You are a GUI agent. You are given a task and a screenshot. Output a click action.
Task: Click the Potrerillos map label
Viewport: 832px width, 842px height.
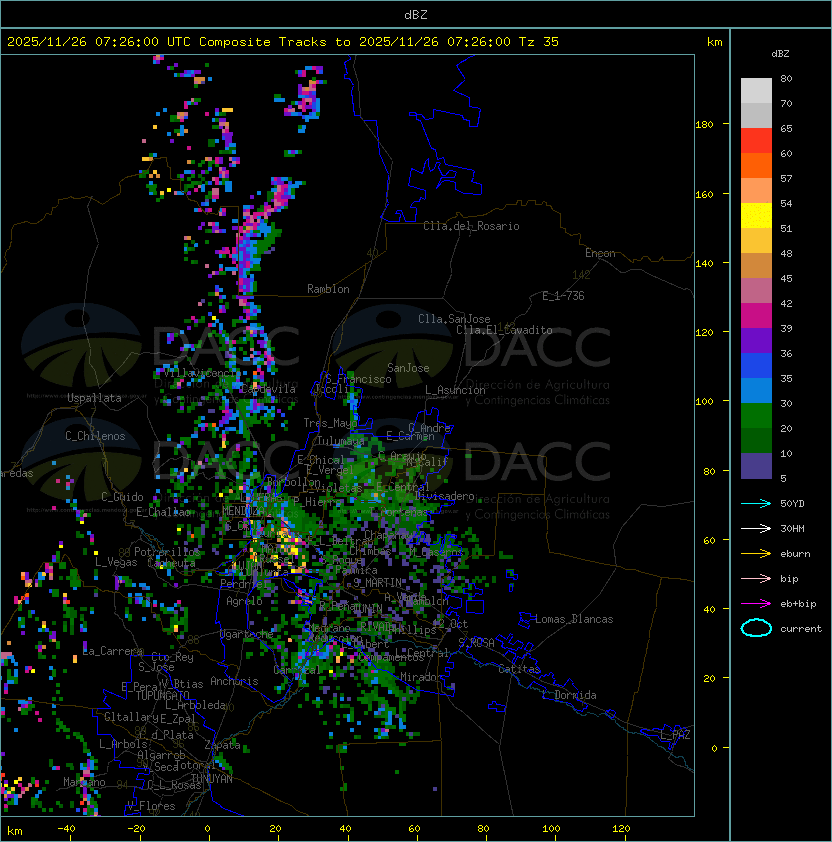[x=167, y=551]
